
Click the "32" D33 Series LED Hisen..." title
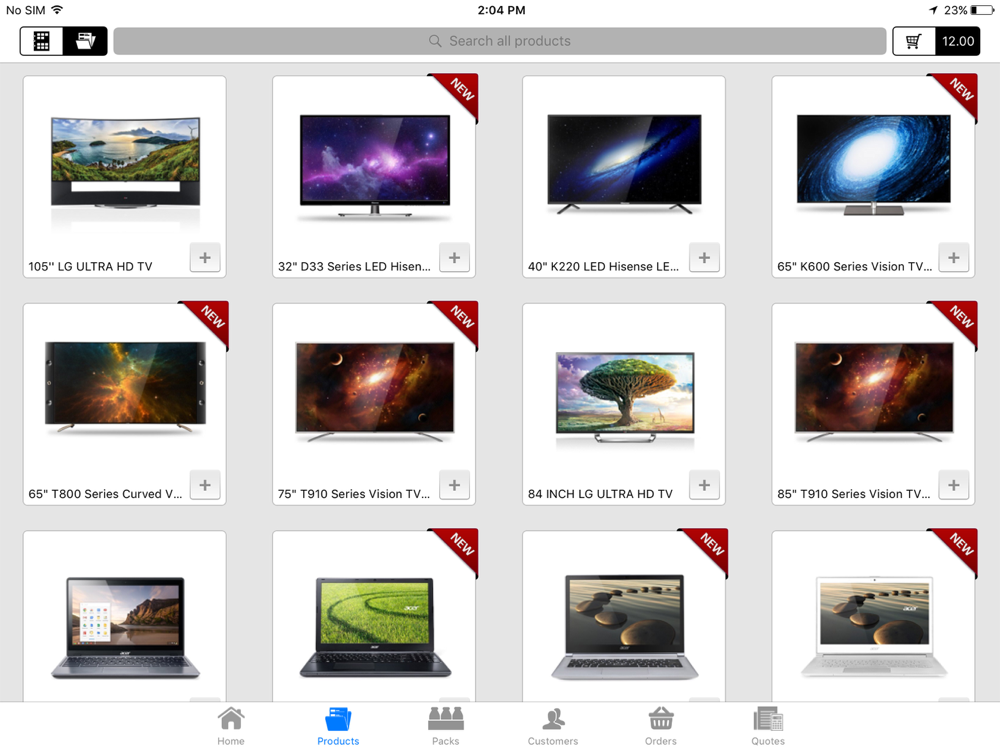pos(355,267)
